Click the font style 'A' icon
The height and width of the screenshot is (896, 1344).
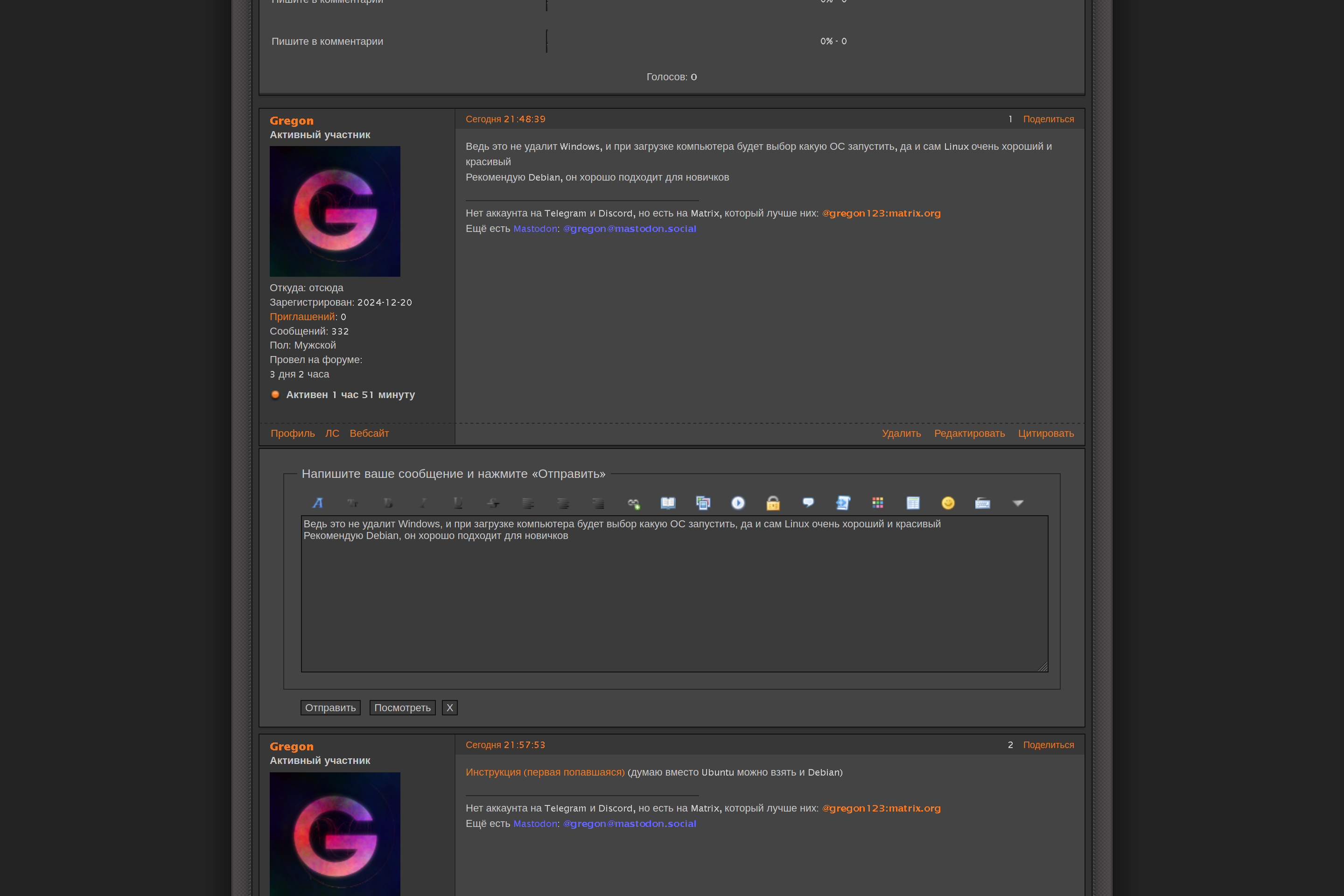pyautogui.click(x=318, y=503)
